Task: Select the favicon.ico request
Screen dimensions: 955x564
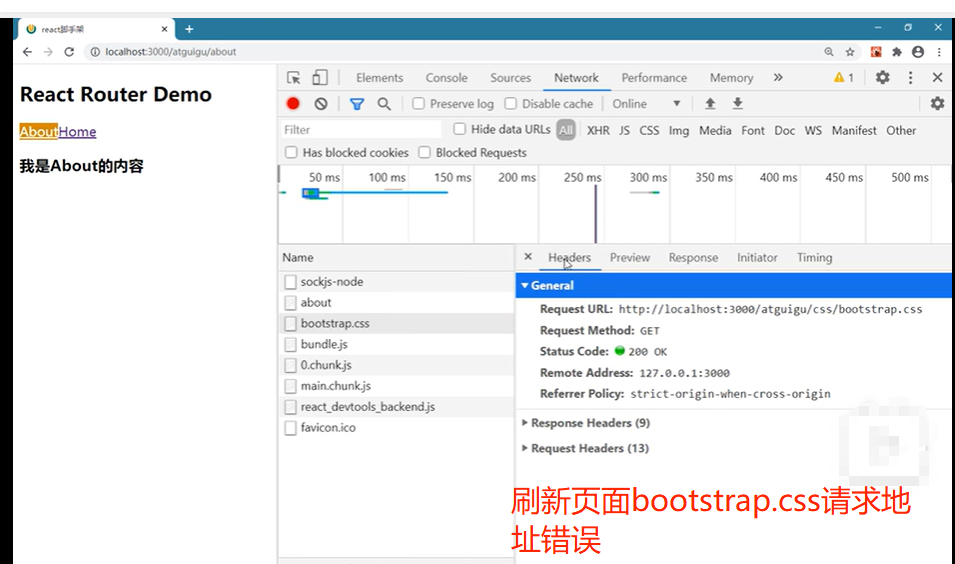Action: click(396, 428)
